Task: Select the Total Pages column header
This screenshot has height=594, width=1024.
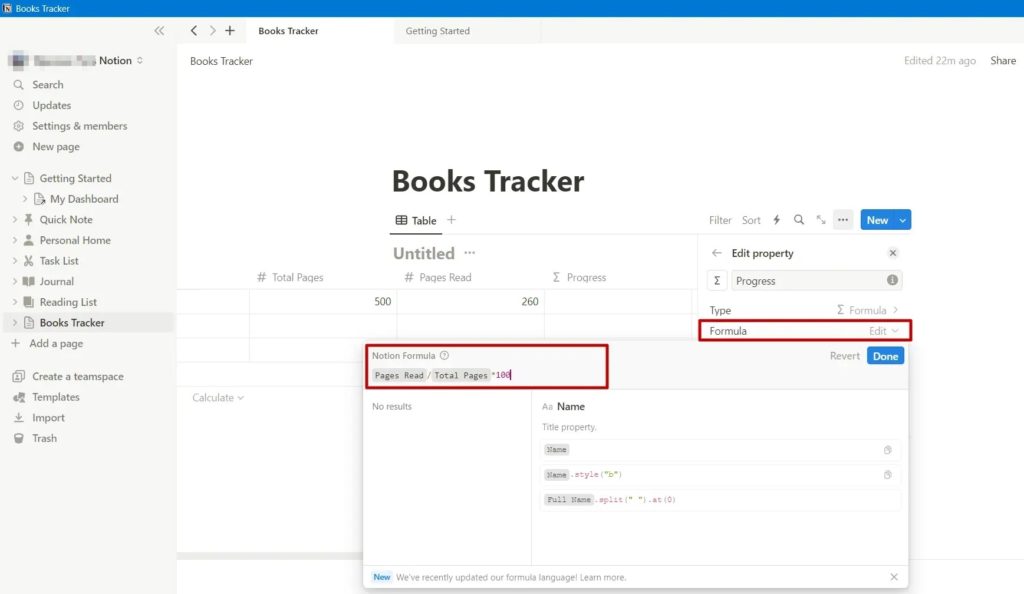Action: 290,277
